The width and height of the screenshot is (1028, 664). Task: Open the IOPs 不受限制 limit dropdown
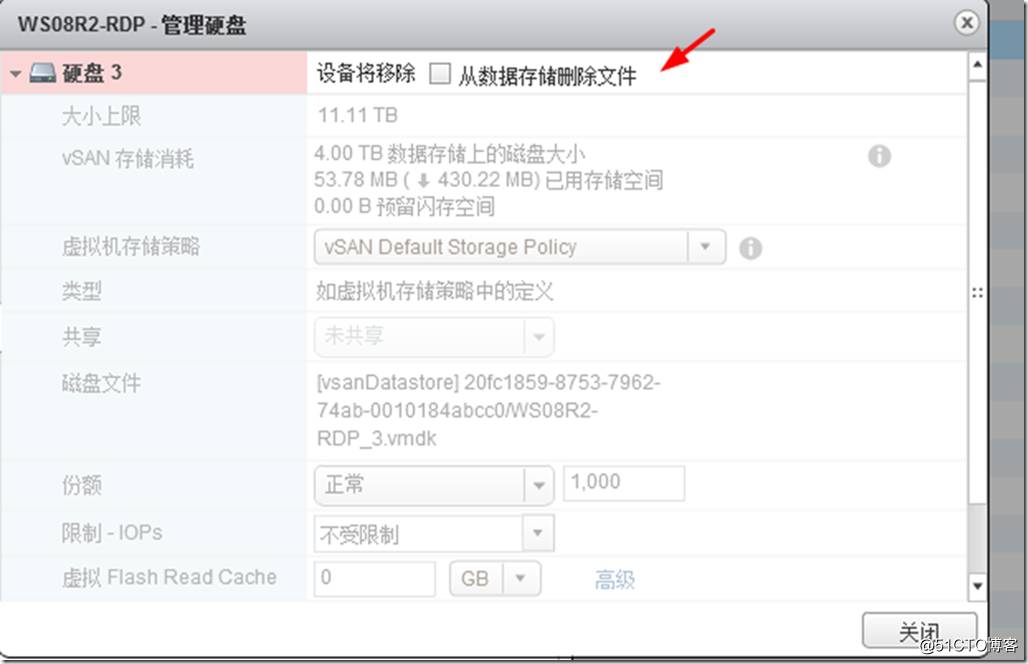[434, 534]
